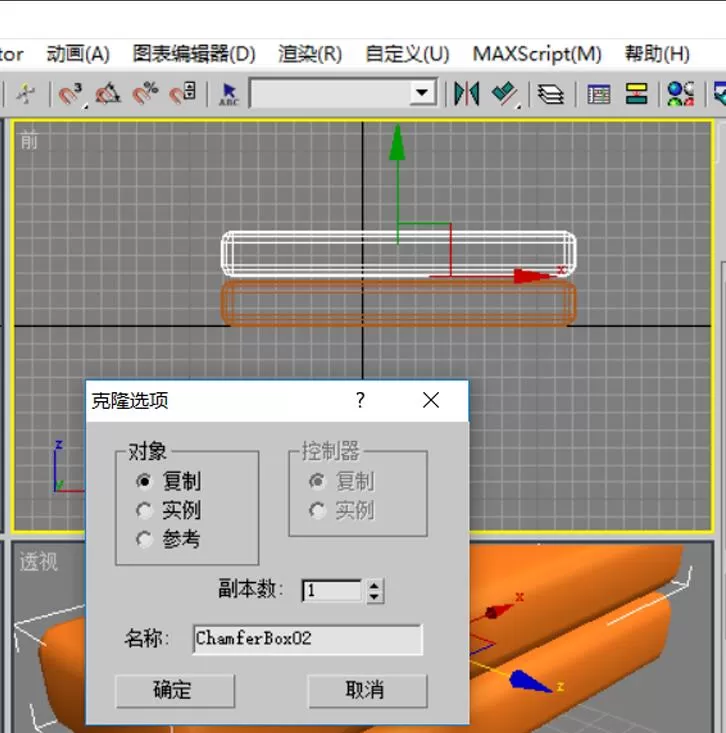The image size is (726, 733).
Task: Click the 透视 viewport label
Action: [x=38, y=561]
